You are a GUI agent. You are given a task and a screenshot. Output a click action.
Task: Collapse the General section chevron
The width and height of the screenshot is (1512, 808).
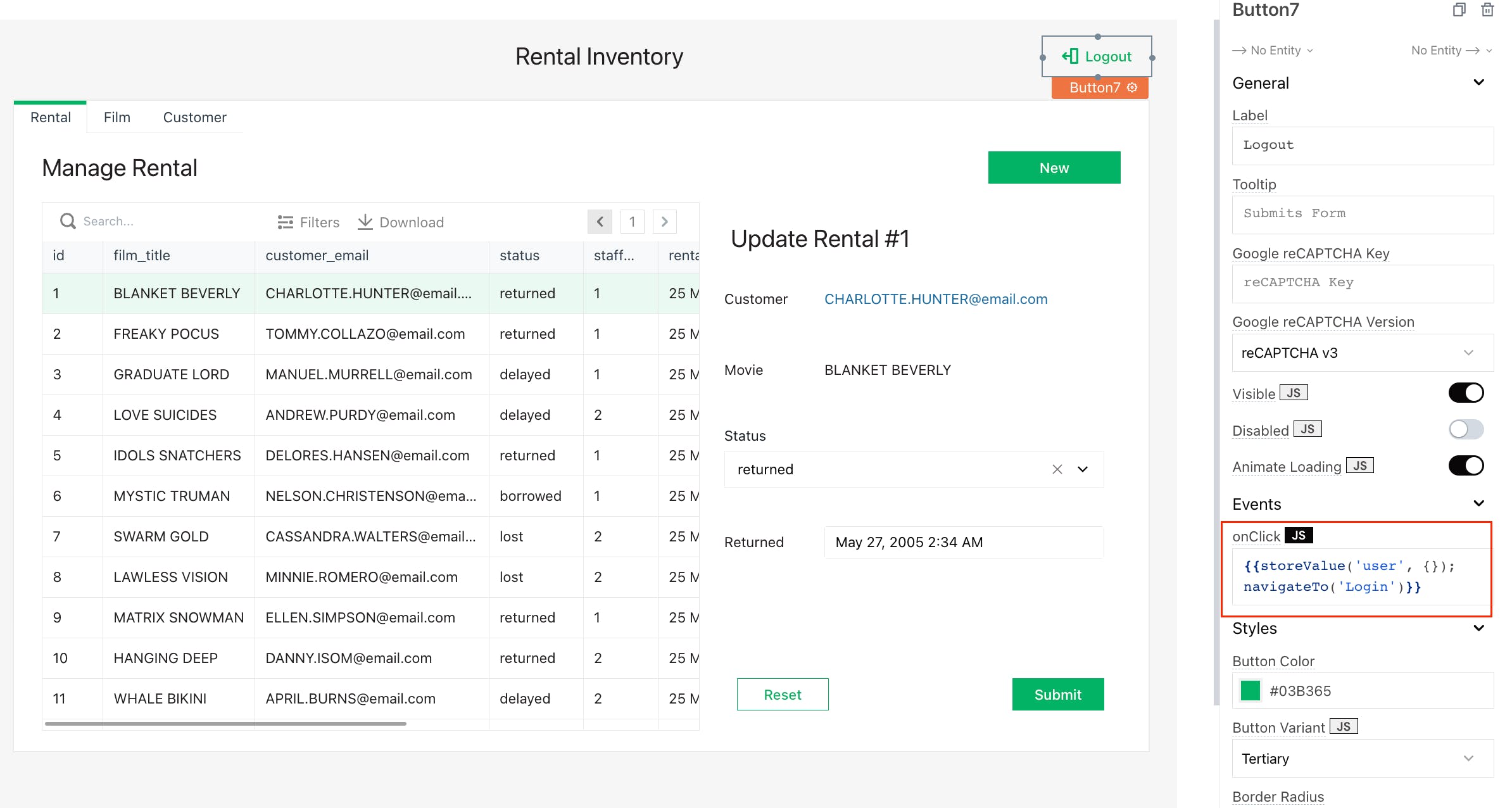pyautogui.click(x=1479, y=83)
